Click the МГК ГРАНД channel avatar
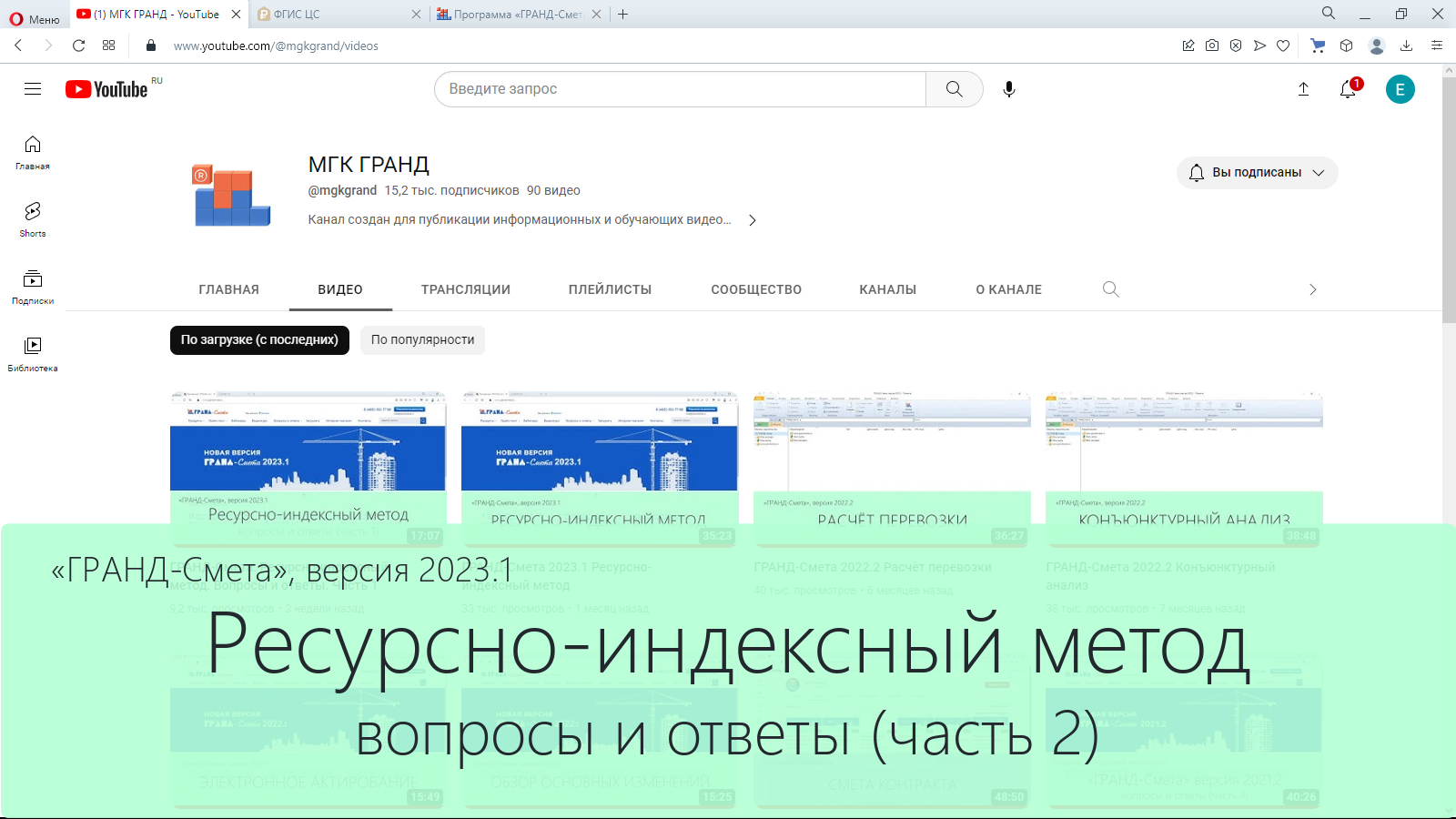1456x819 pixels. pyautogui.click(x=231, y=194)
